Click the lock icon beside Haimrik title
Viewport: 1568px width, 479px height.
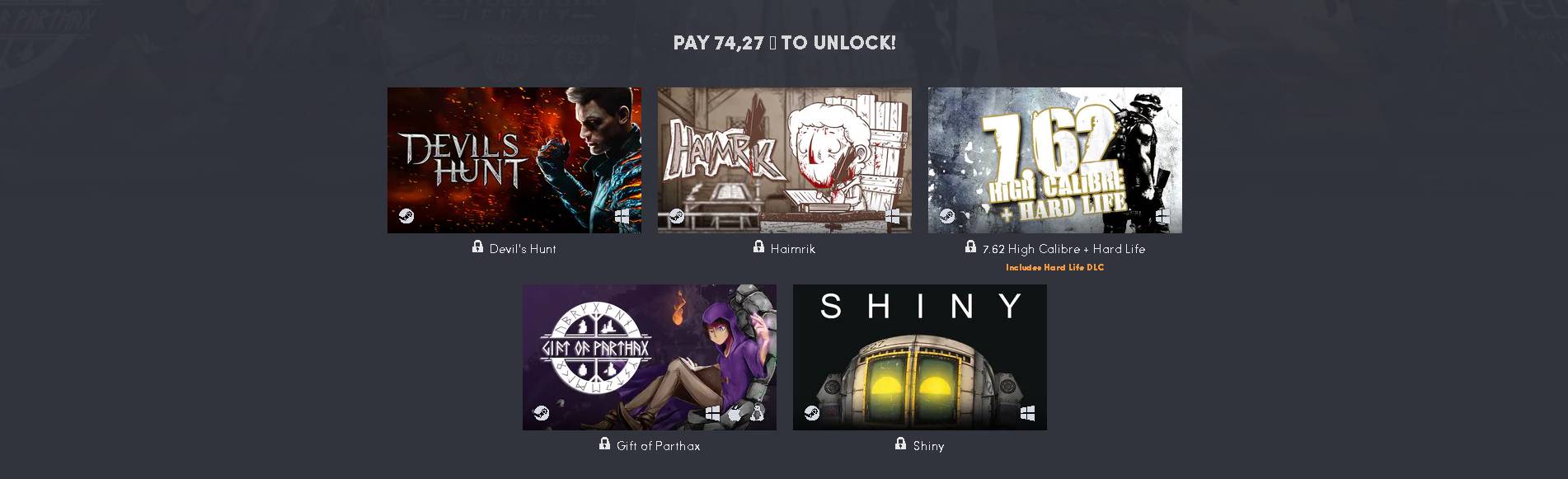tap(758, 247)
